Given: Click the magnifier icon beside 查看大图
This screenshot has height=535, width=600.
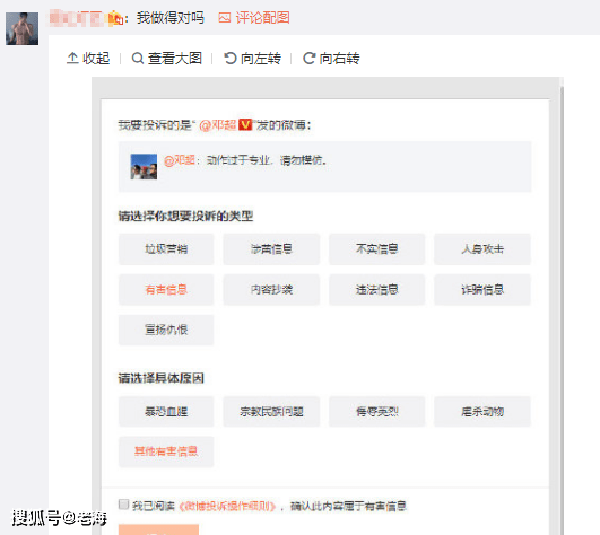Looking at the screenshot, I should (137, 58).
